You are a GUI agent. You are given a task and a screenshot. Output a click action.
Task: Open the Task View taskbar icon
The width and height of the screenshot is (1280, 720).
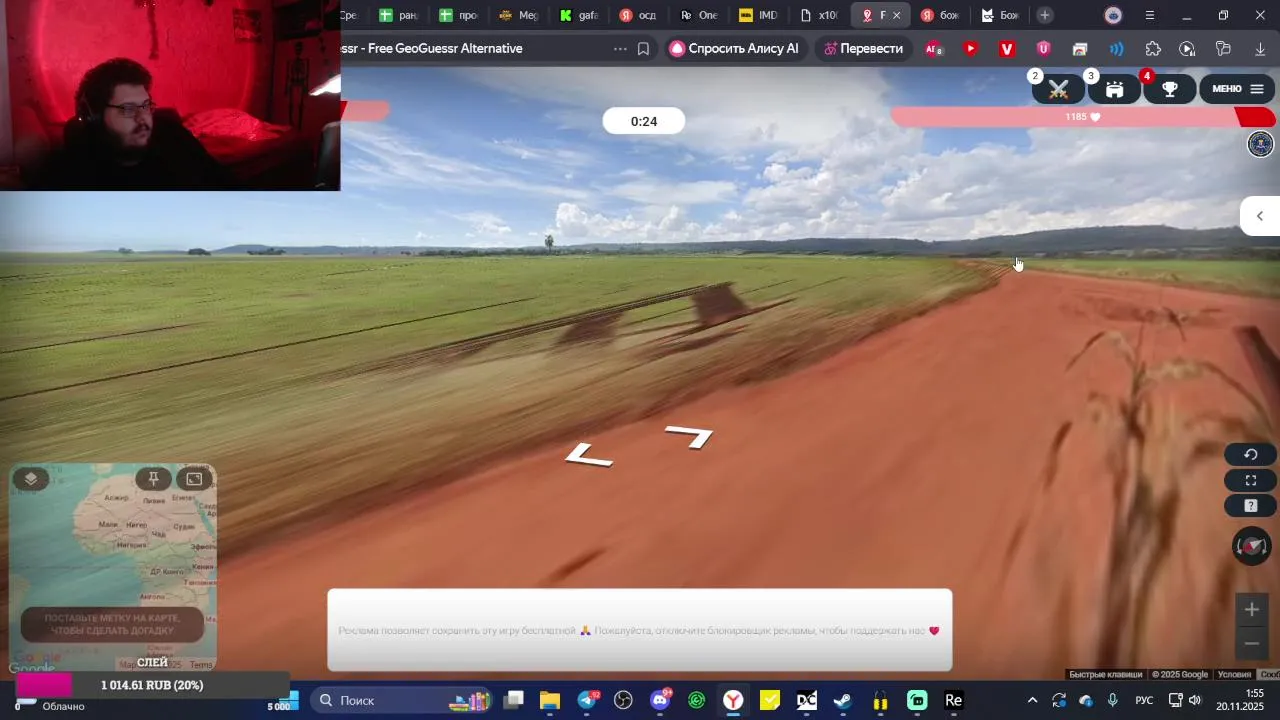[x=513, y=700]
